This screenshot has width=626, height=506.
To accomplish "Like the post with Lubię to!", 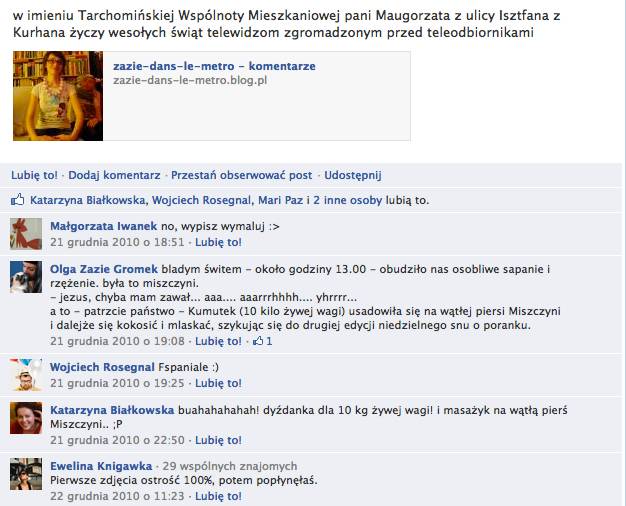I will 34,175.
